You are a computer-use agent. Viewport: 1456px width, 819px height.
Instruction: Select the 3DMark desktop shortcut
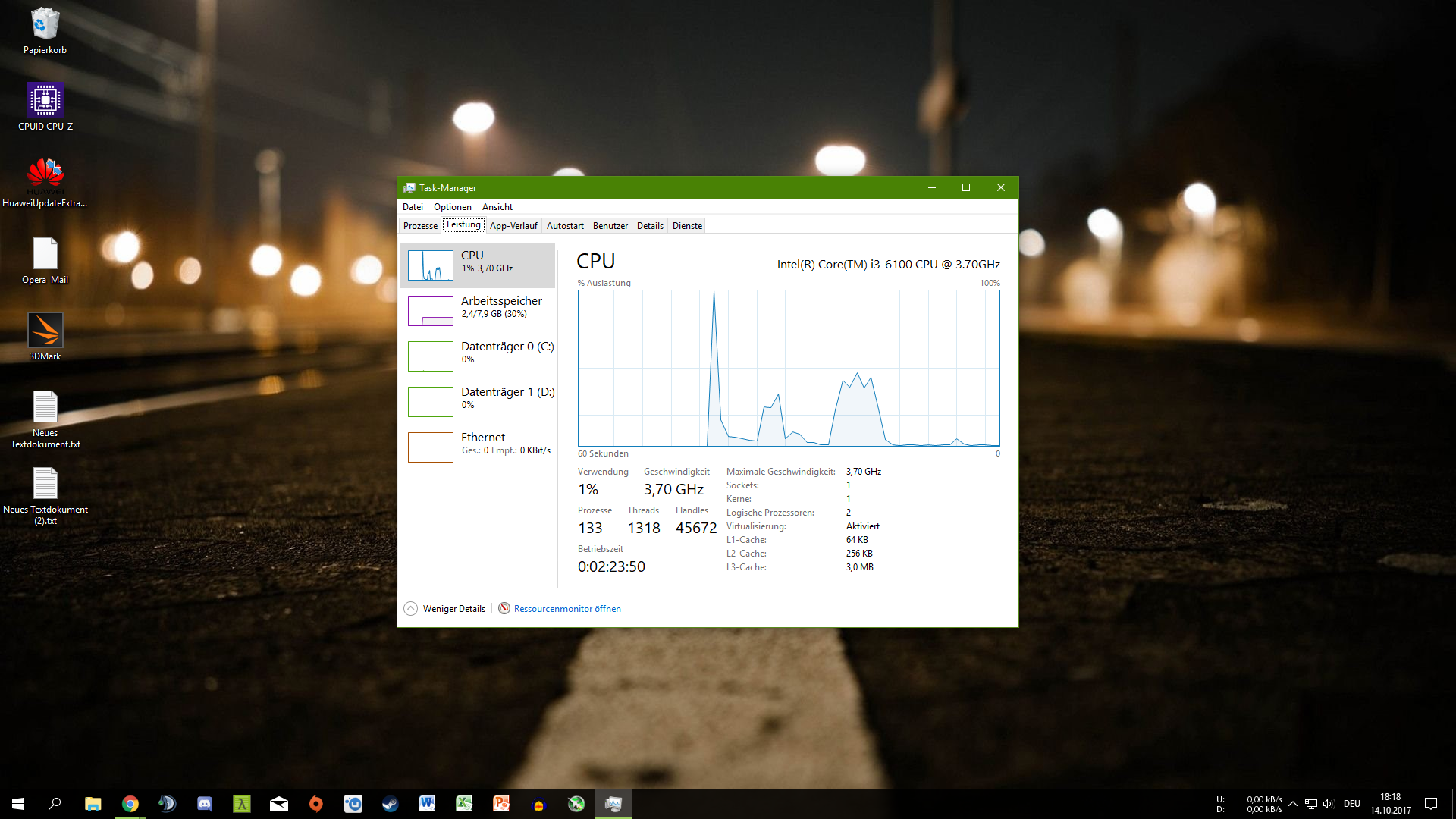45,337
